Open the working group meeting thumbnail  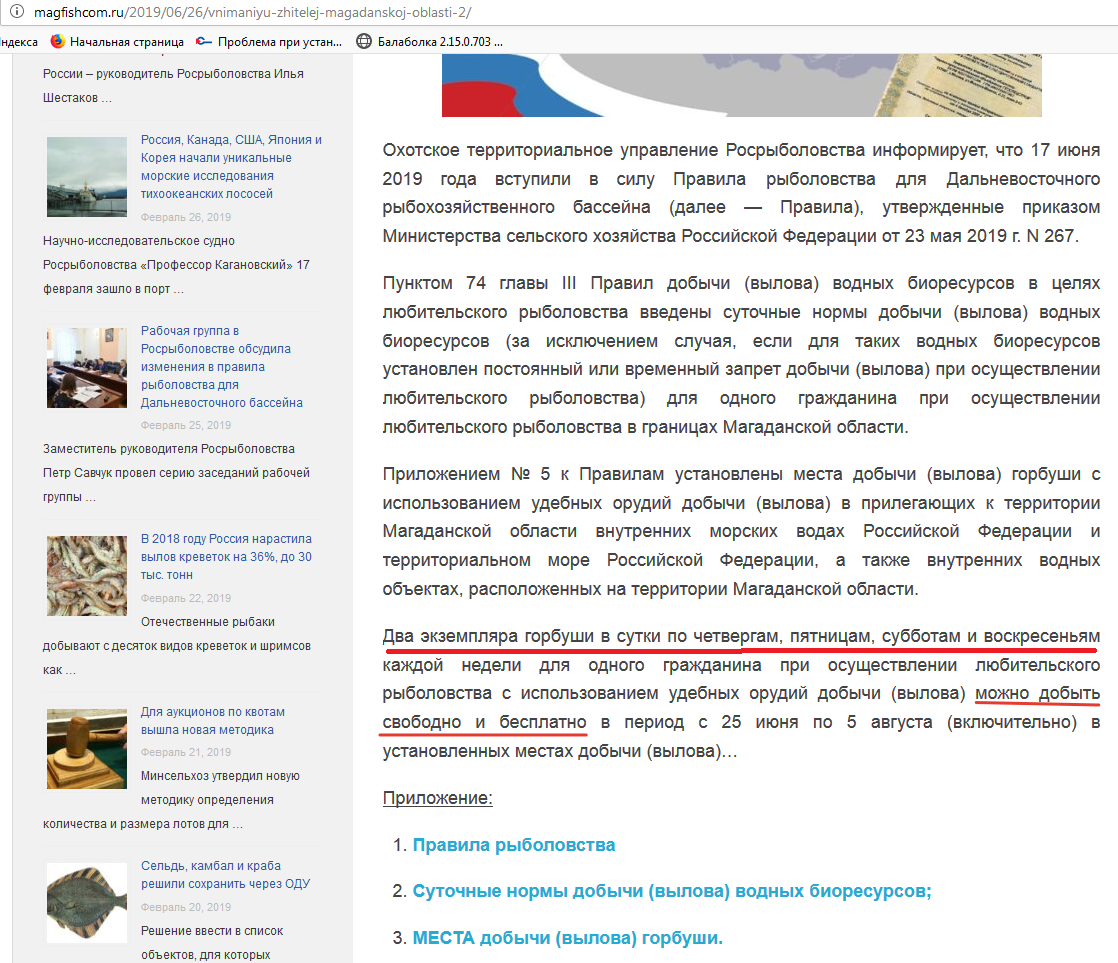[87, 367]
